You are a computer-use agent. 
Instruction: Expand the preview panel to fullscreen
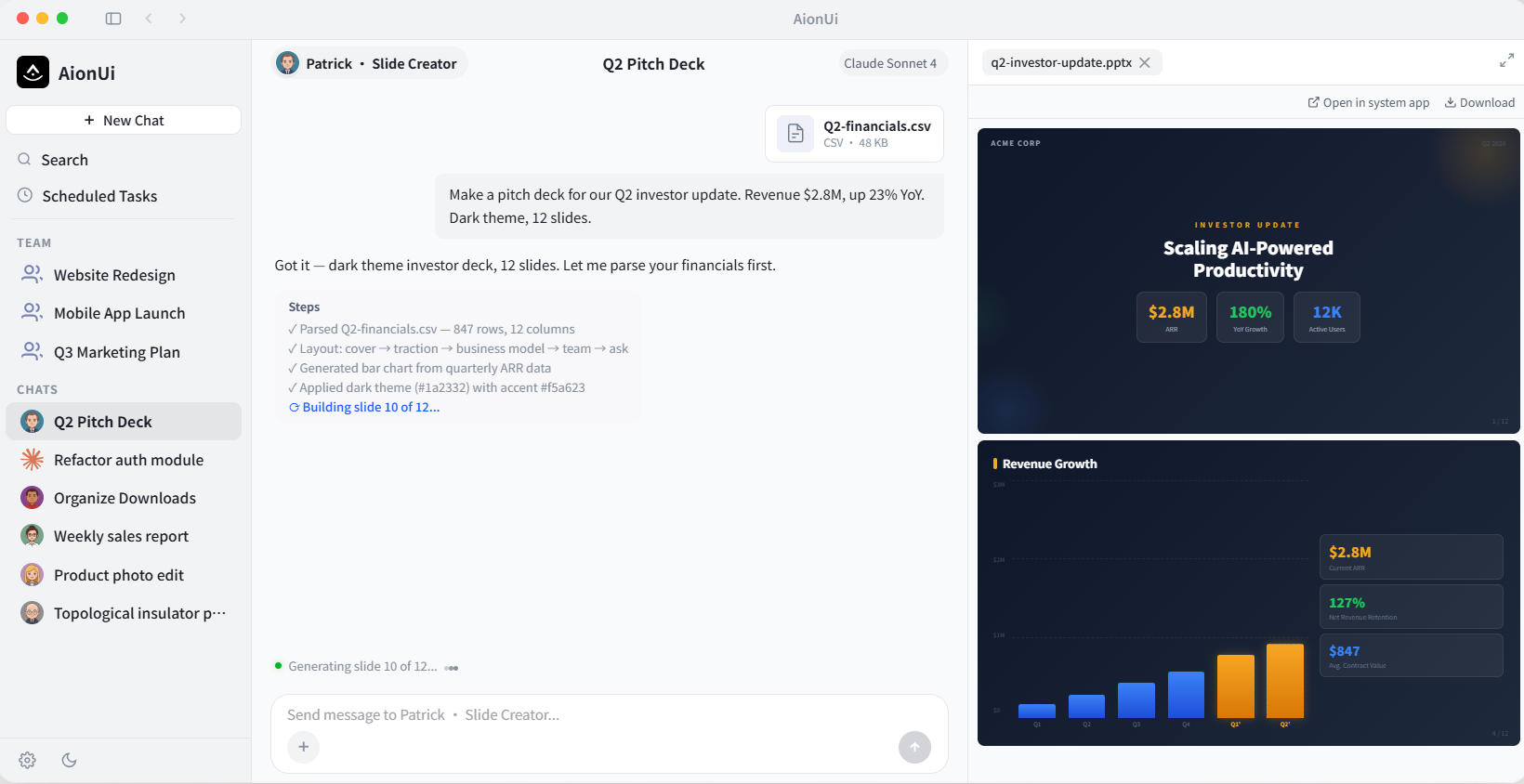click(x=1506, y=61)
